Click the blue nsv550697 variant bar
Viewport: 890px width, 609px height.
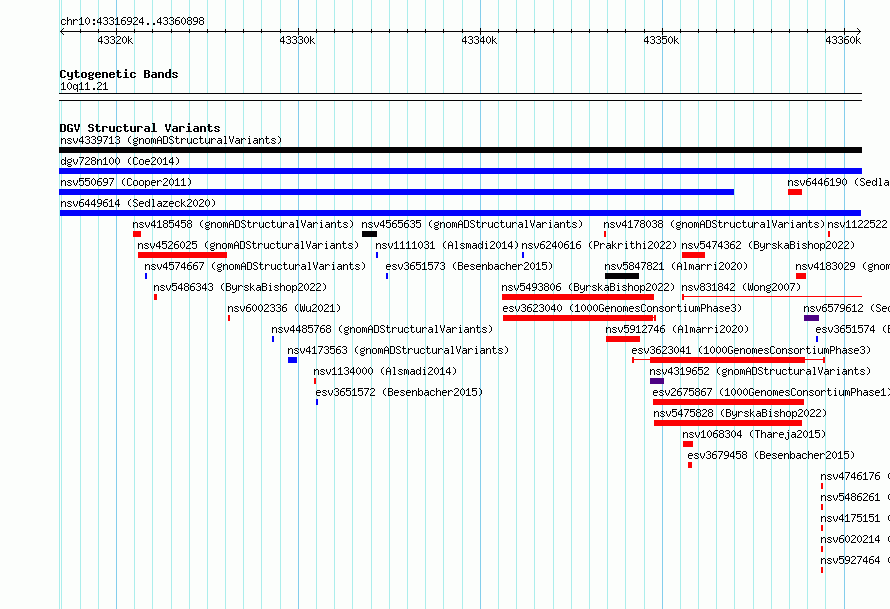point(397,192)
